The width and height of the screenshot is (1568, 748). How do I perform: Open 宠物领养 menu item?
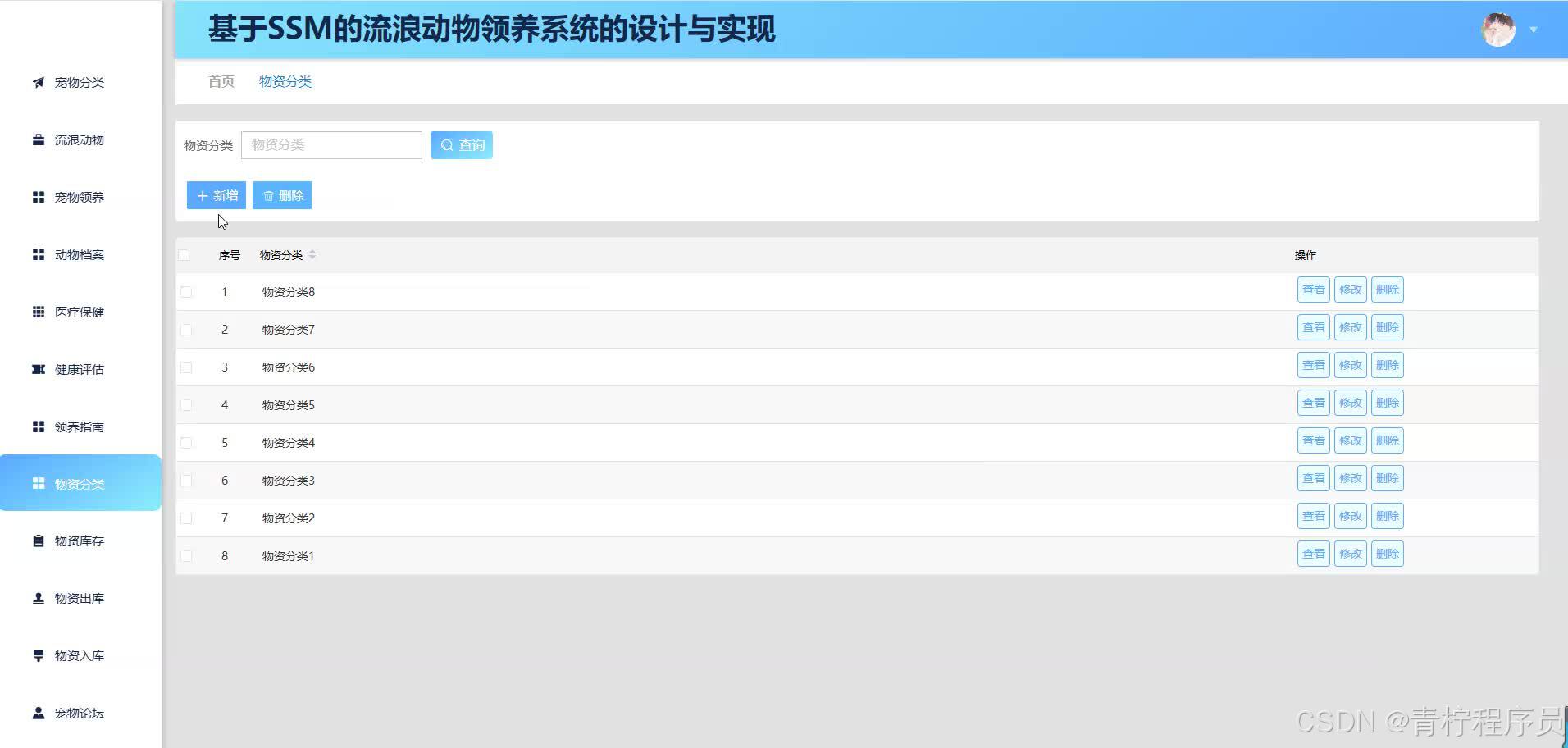(x=80, y=197)
